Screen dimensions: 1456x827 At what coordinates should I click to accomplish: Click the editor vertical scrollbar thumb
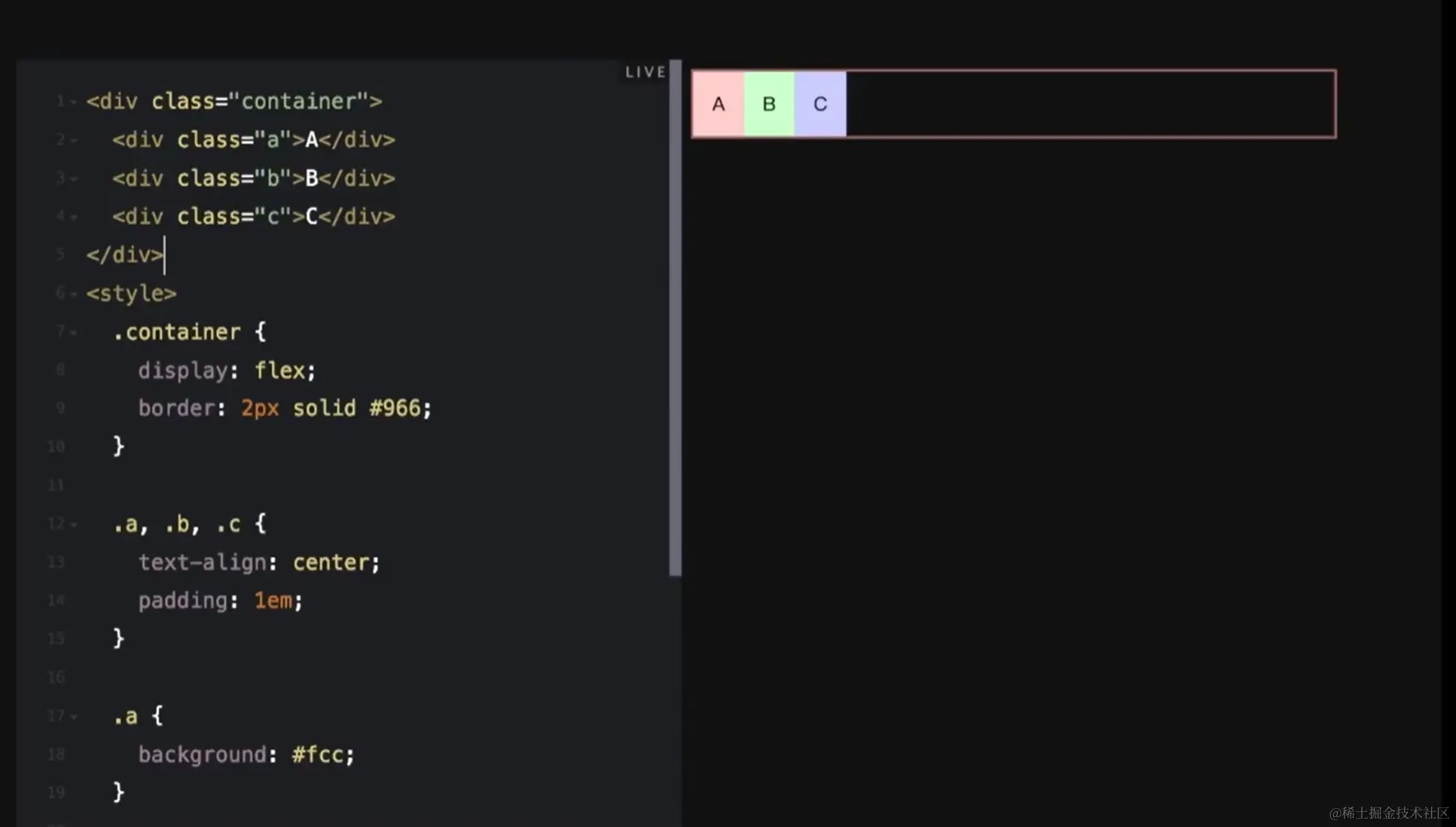click(675, 316)
